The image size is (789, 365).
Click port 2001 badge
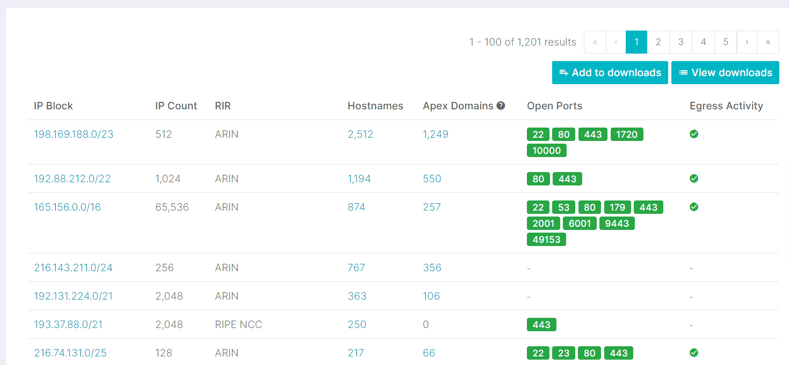coord(543,223)
